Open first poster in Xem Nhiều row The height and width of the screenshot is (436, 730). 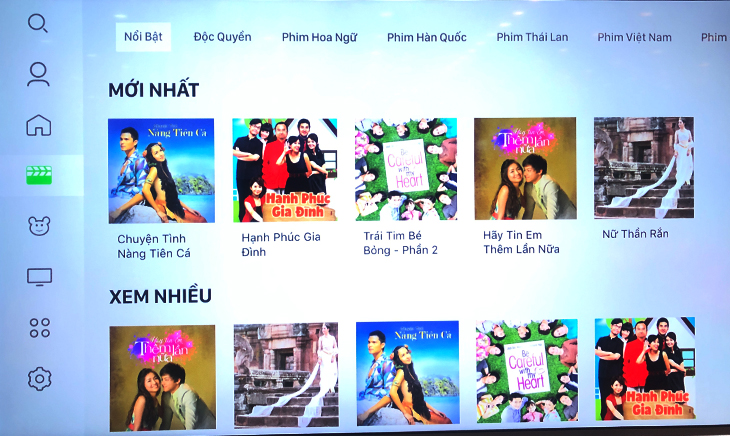[162, 378]
